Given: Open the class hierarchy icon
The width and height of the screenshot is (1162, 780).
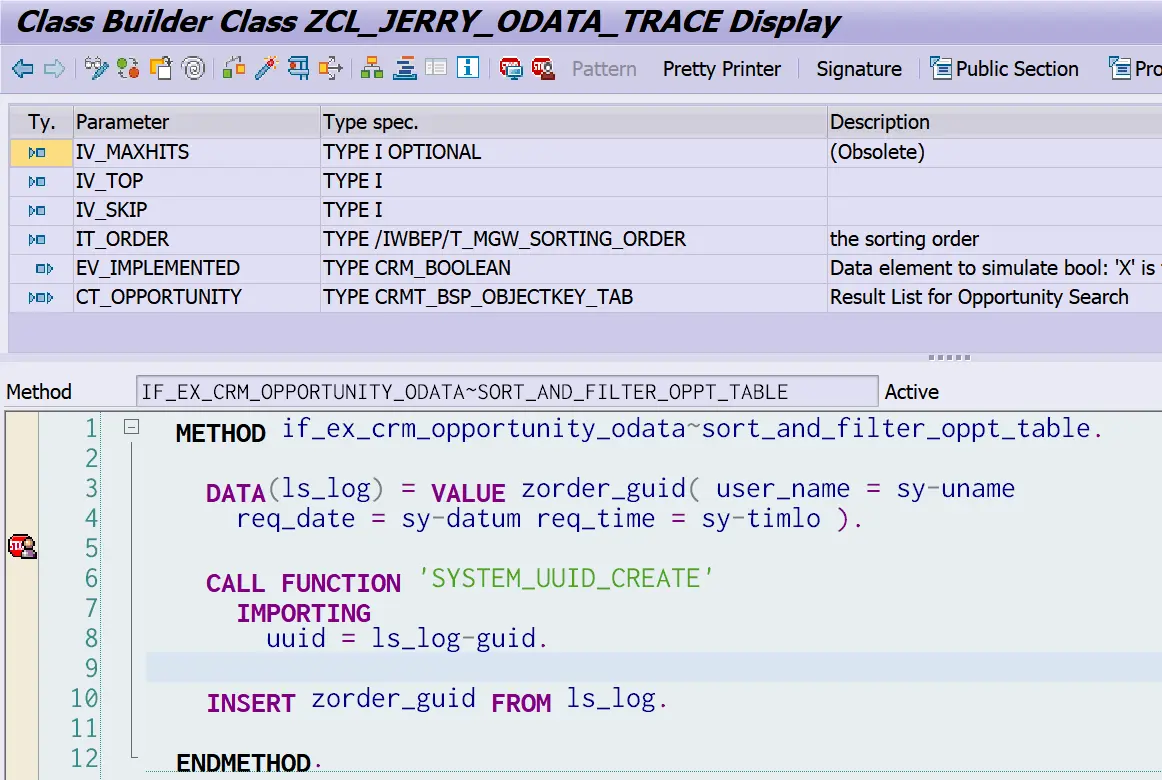Looking at the screenshot, I should click(x=371, y=68).
